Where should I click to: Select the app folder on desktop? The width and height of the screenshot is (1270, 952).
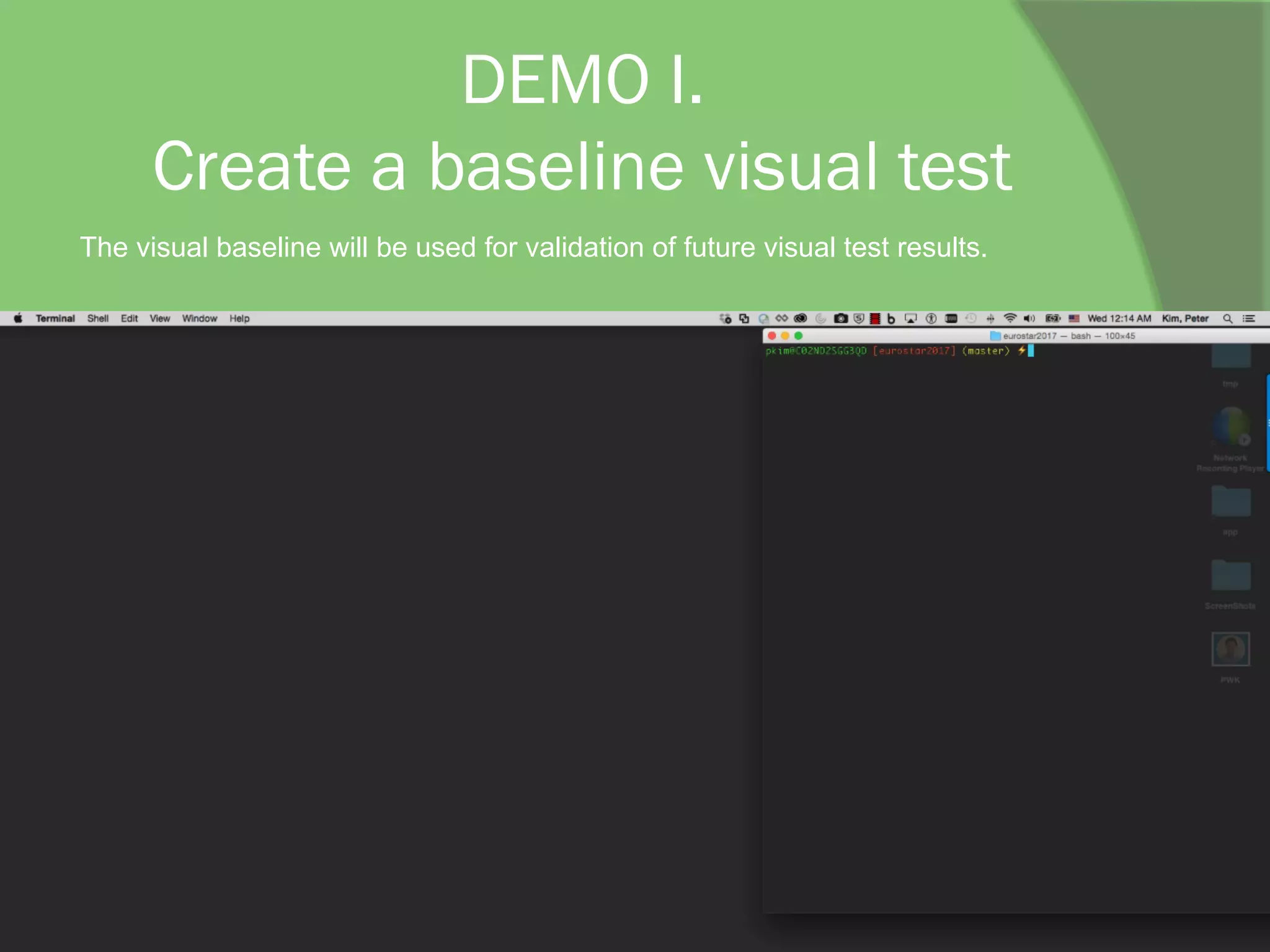coord(1231,510)
